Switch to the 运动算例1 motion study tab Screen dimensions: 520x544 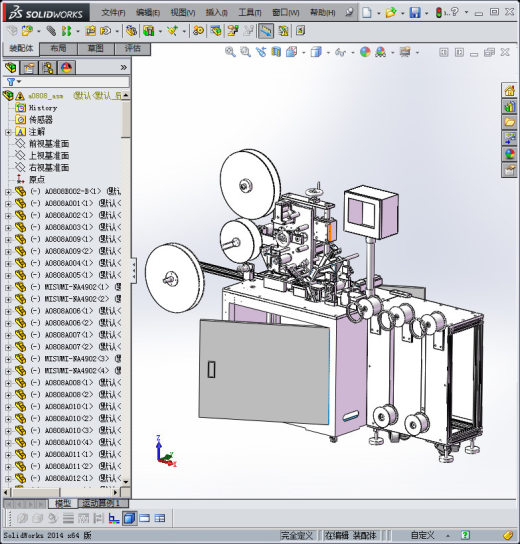coord(103,503)
